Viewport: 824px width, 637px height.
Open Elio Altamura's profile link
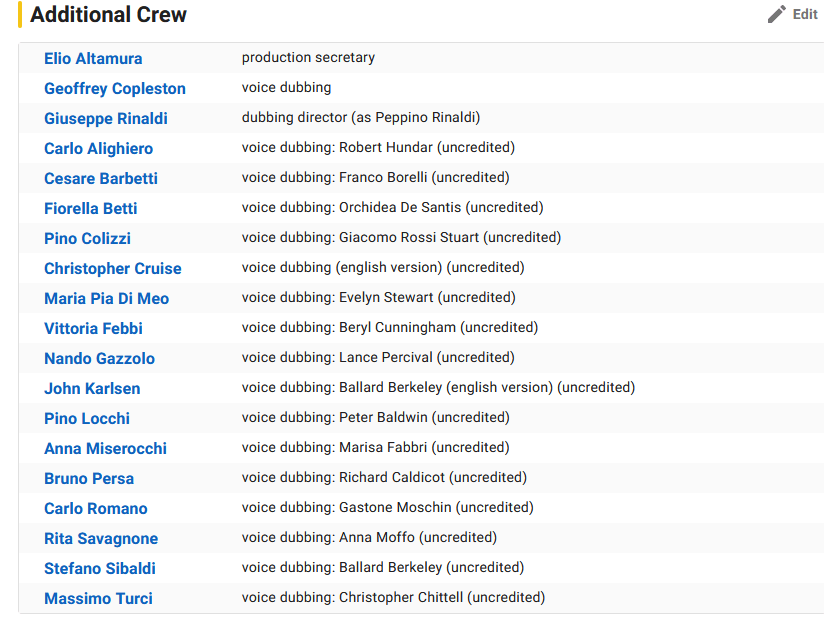pos(93,58)
